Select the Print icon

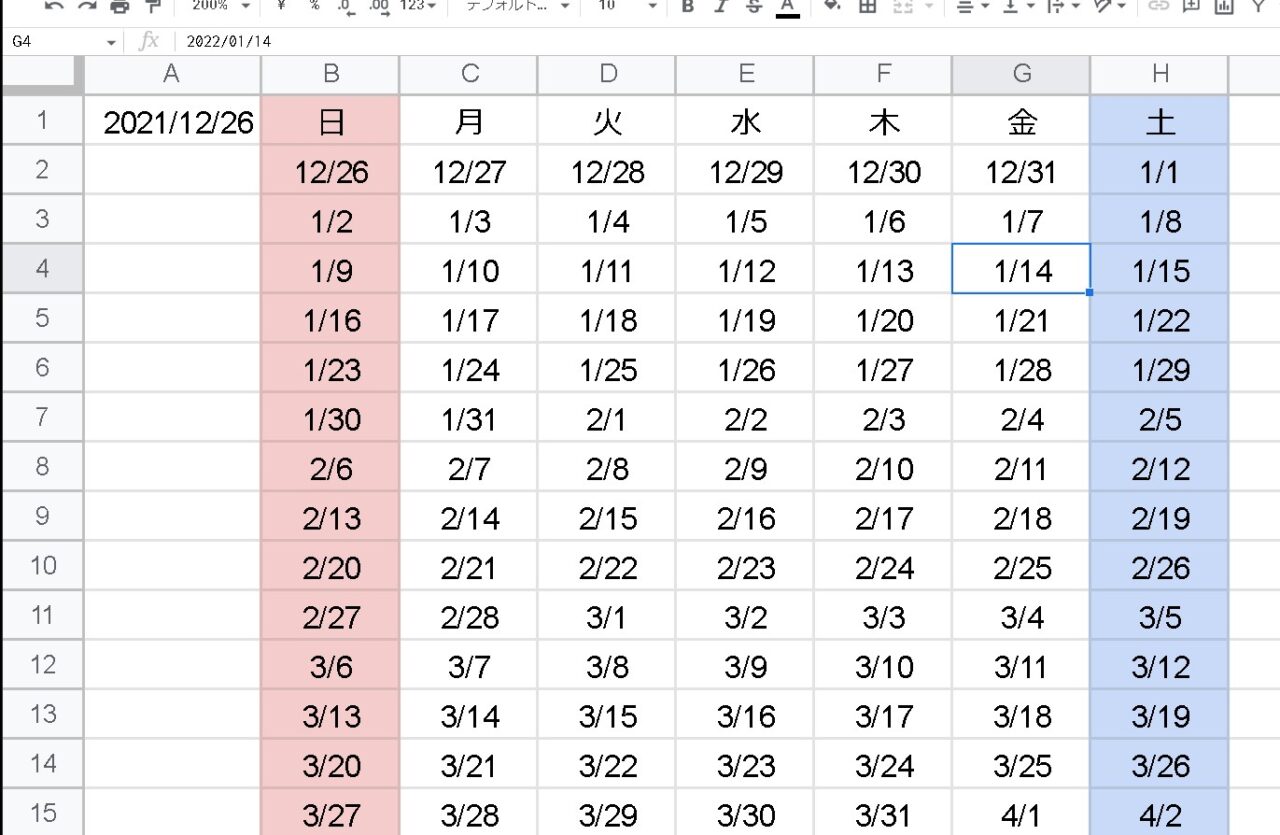coord(119,8)
